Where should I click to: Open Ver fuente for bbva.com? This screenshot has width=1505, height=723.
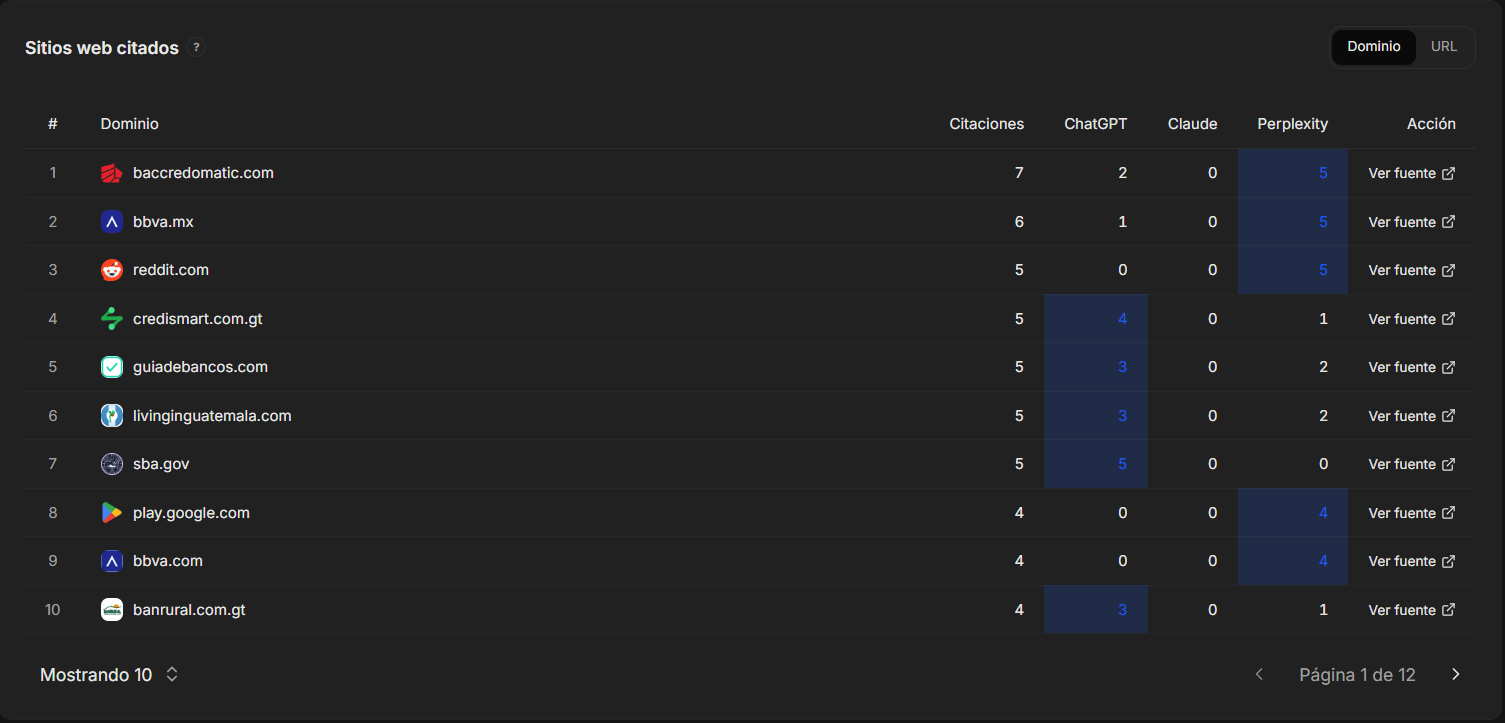point(1412,561)
